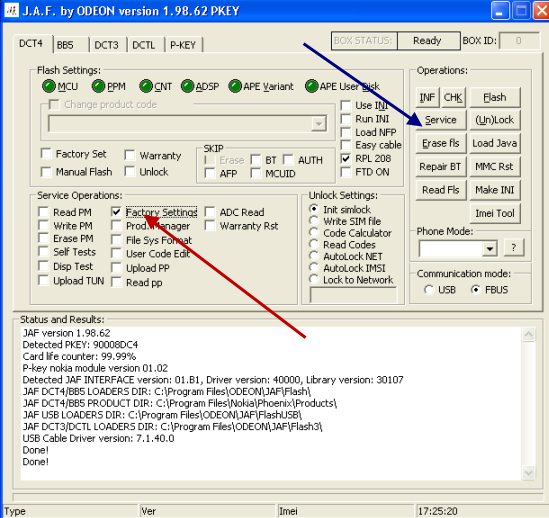This screenshot has height=518, width=549.
Task: Select the Code Calculator radio option
Action: (314, 233)
